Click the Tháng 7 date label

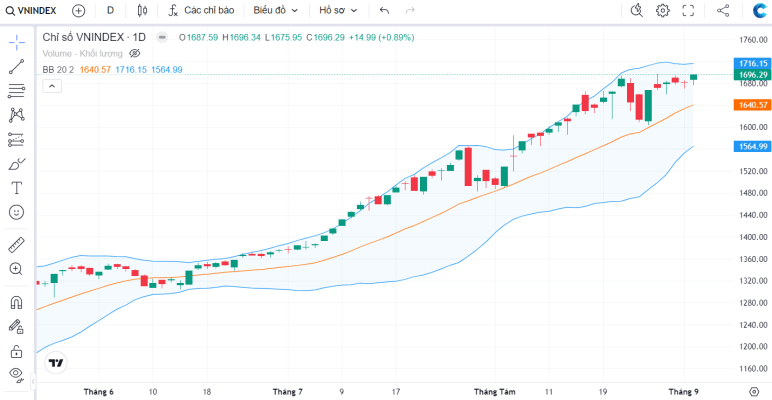(288, 392)
